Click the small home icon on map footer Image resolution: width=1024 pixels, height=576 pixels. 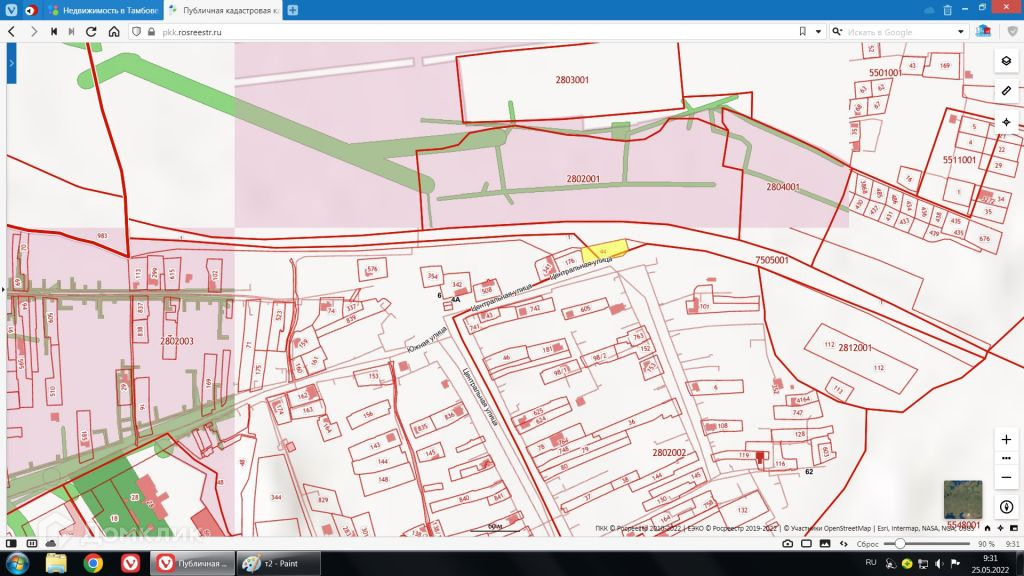pos(987,528)
